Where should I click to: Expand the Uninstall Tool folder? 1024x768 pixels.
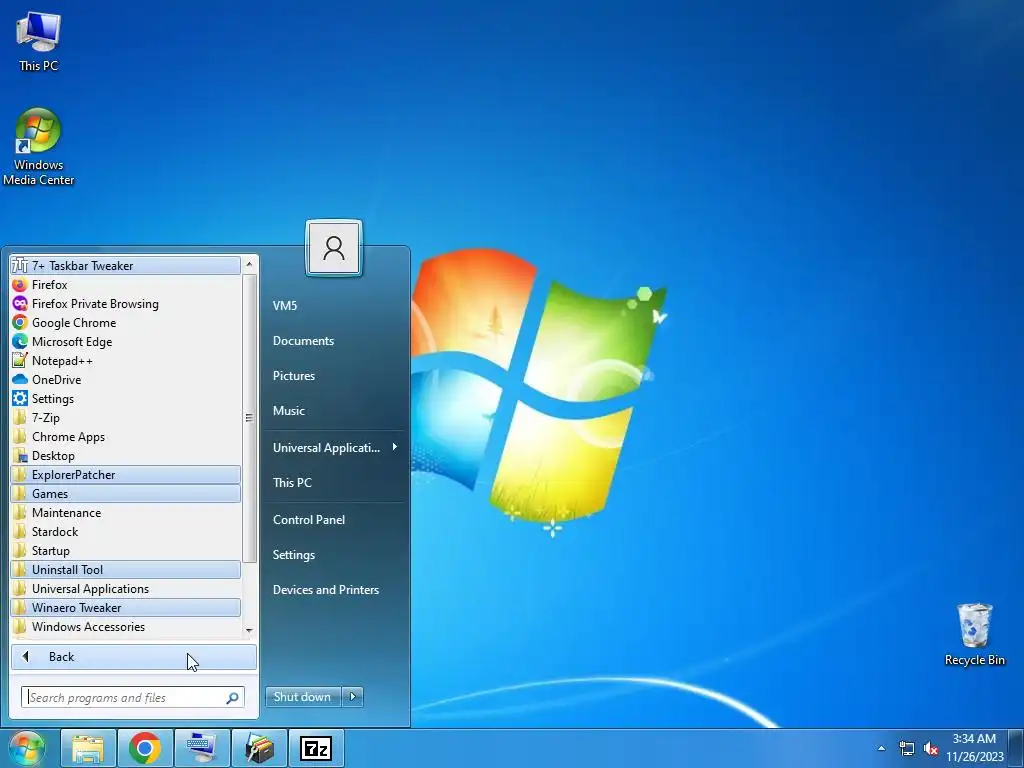coord(125,569)
